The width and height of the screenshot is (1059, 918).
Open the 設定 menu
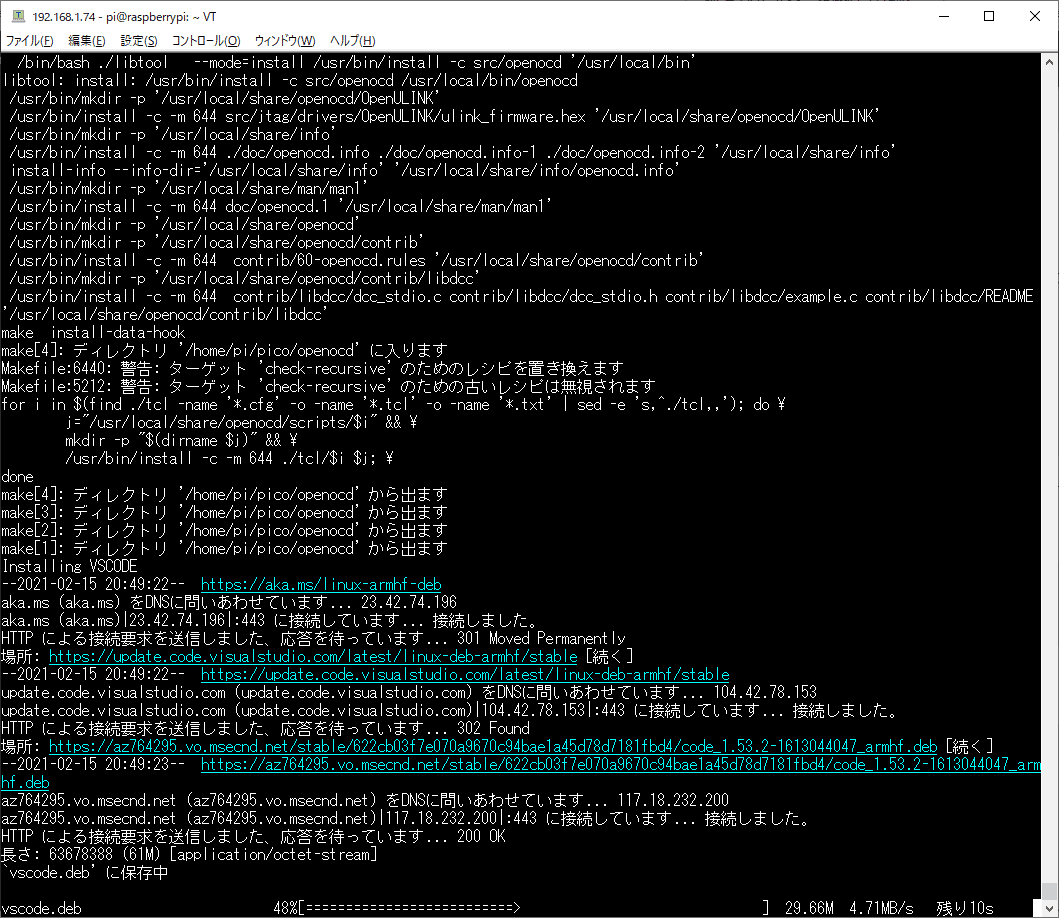click(135, 40)
